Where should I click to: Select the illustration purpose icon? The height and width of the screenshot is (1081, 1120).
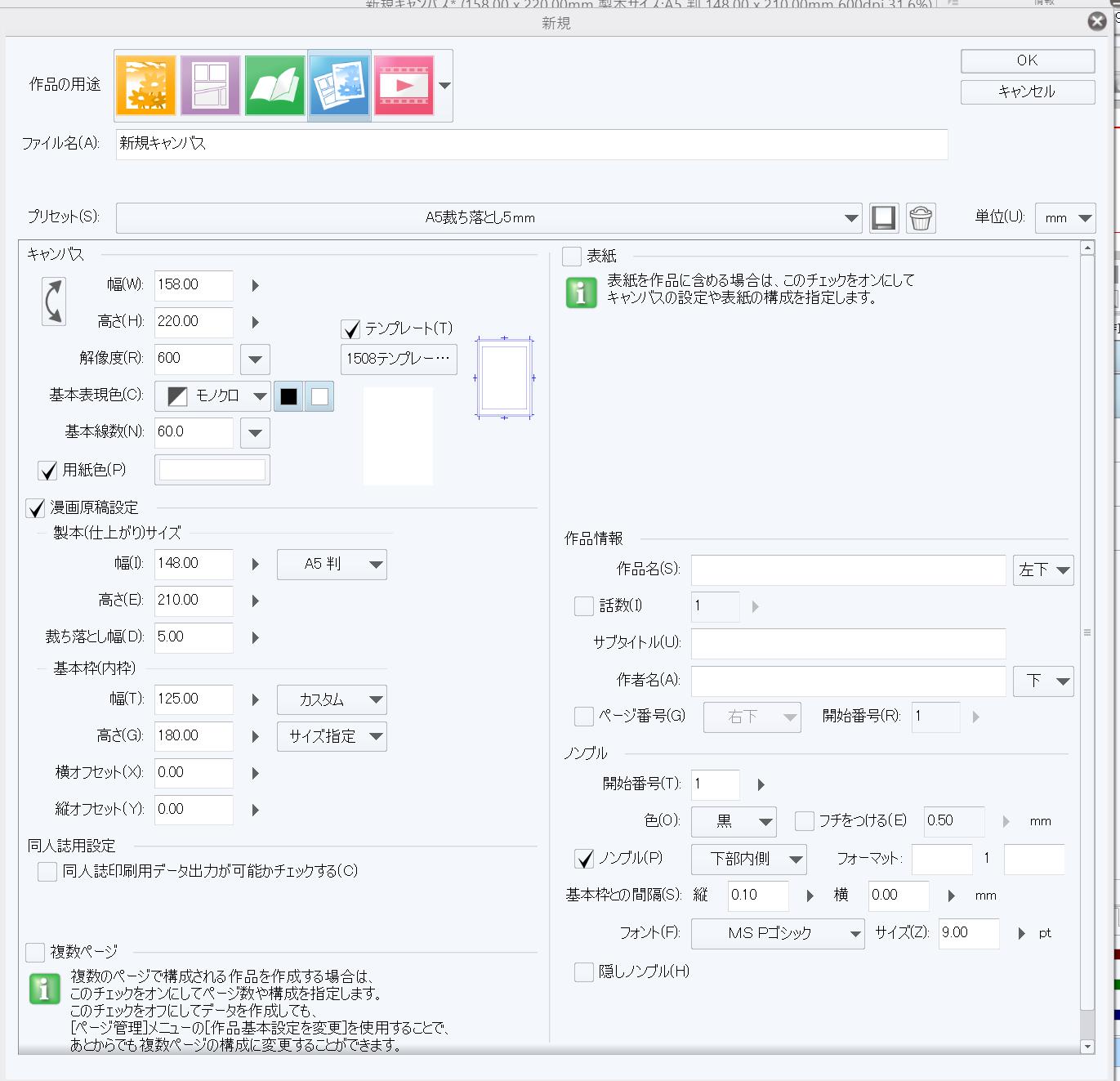pyautogui.click(x=145, y=84)
